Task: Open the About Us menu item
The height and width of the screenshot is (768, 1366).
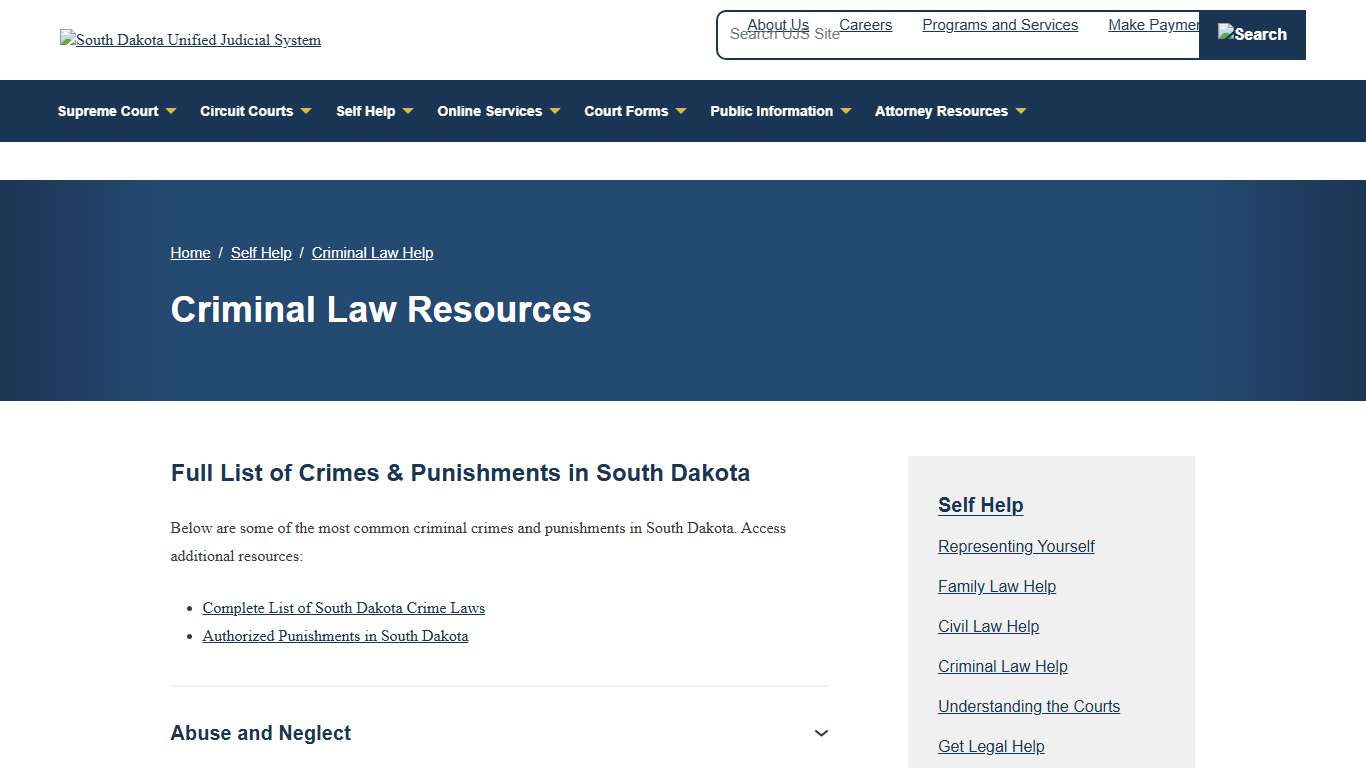Action: pyautogui.click(x=778, y=24)
